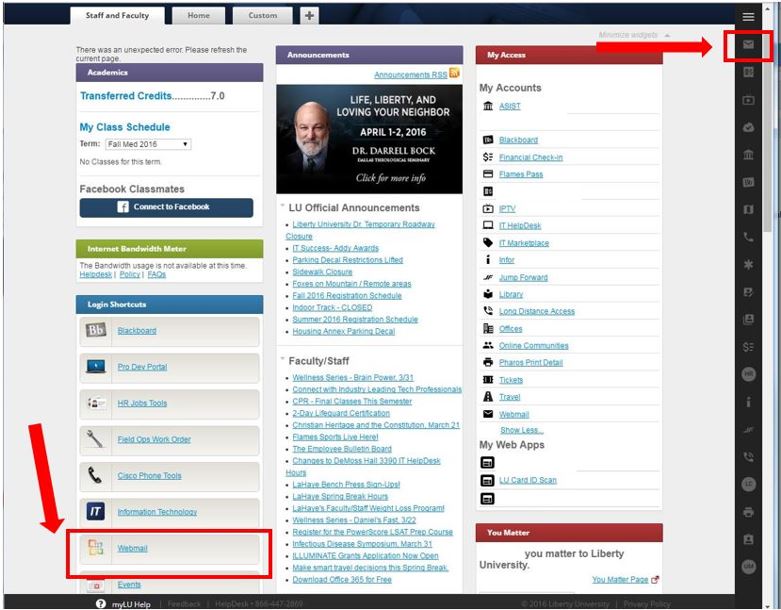Click the myLU Help question mark icon
The width and height of the screenshot is (781, 610).
click(x=101, y=604)
